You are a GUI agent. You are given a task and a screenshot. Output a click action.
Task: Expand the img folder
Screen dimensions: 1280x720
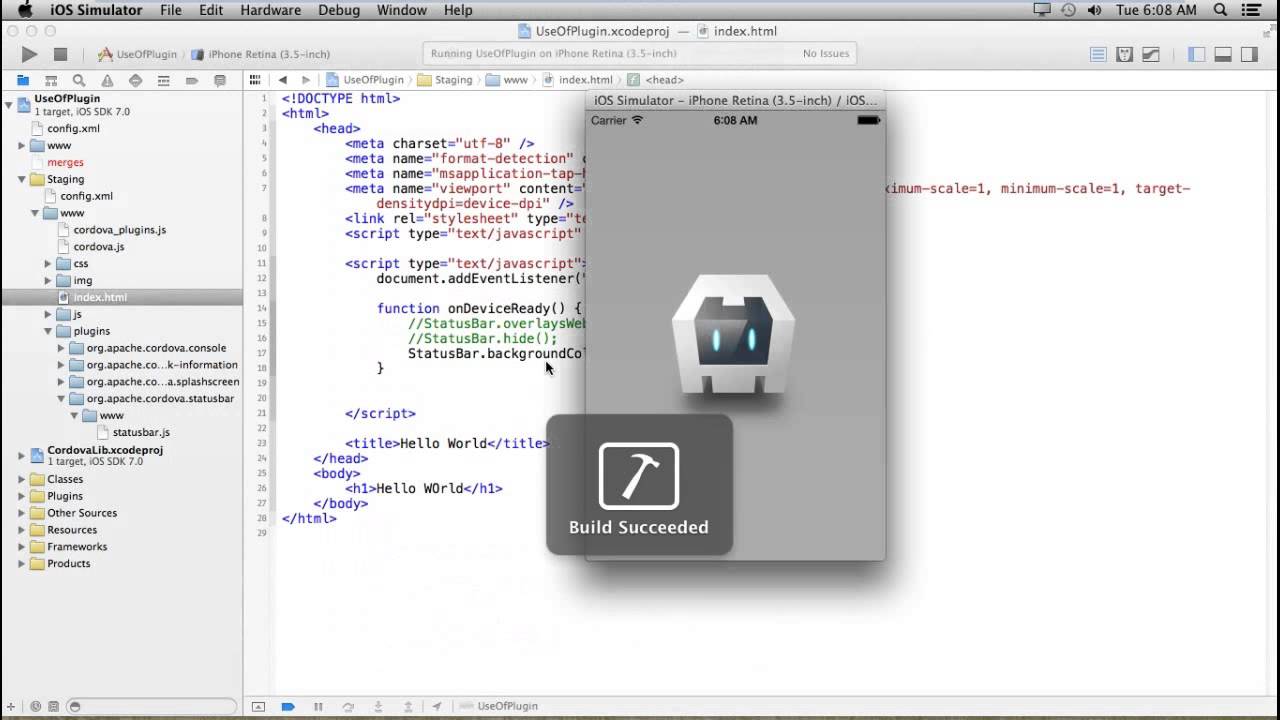click(x=48, y=281)
